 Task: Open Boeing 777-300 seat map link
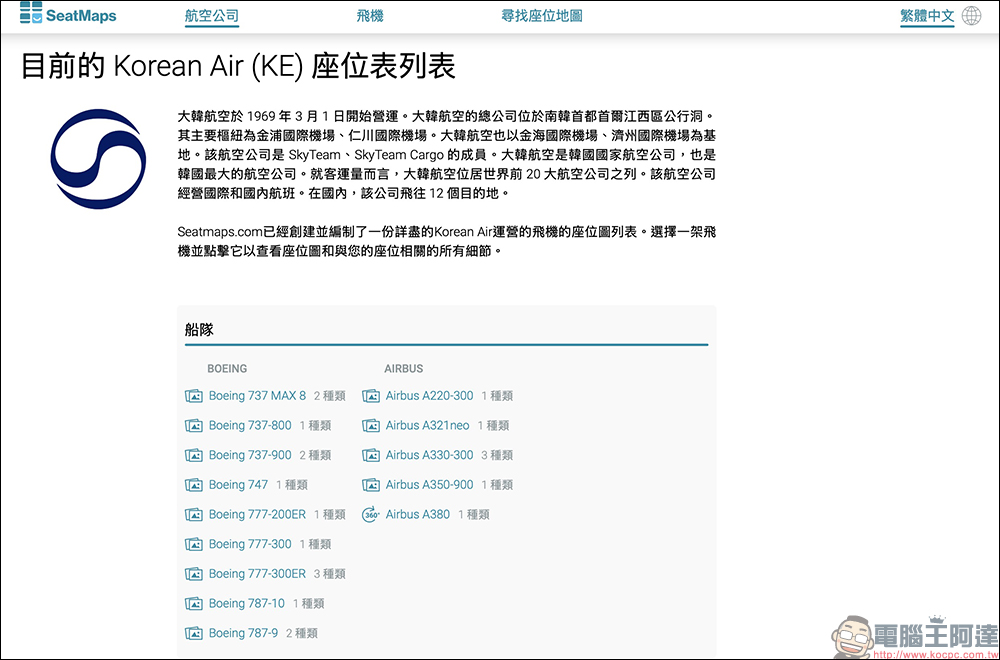(x=250, y=544)
